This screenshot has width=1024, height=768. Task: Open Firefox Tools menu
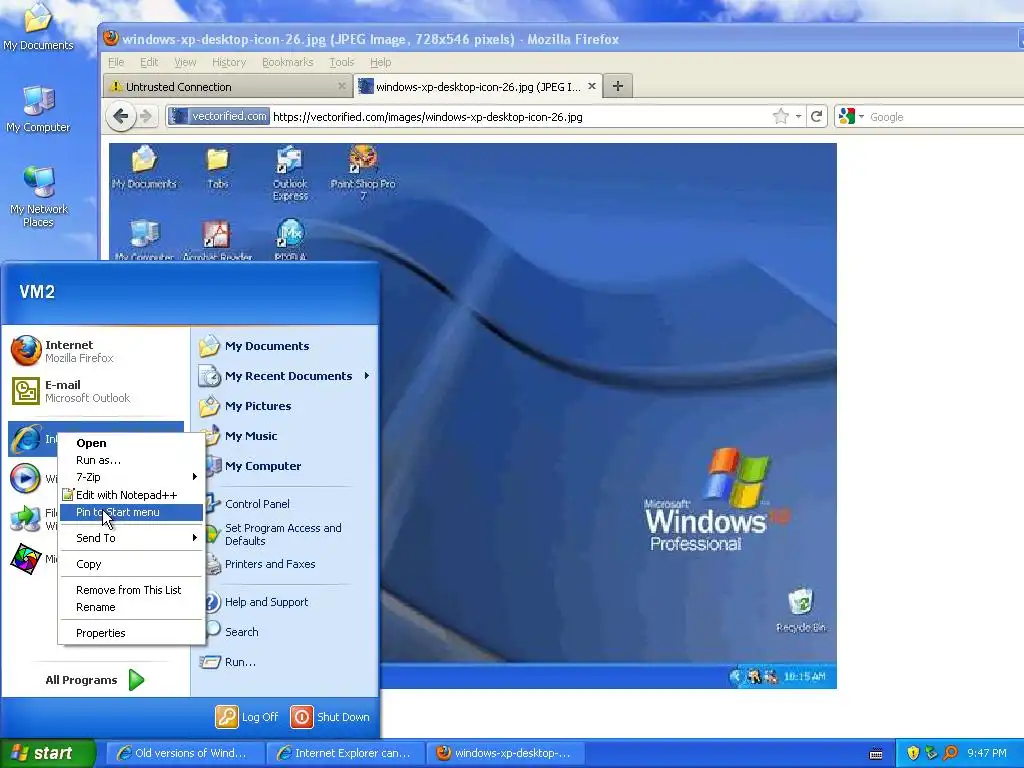(x=342, y=62)
